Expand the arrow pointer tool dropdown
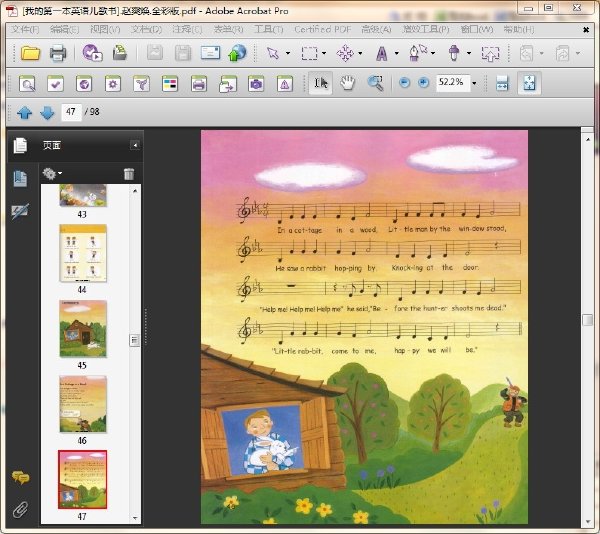Image resolution: width=600 pixels, height=534 pixels. (288, 53)
